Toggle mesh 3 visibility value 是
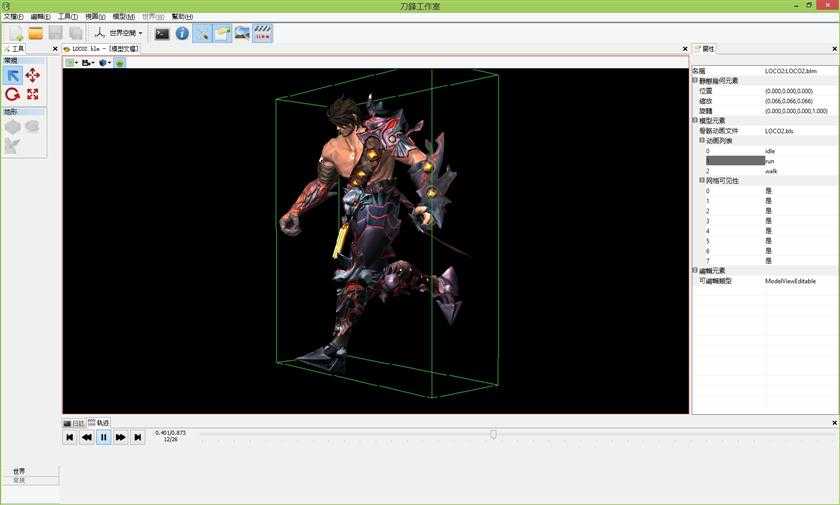Image resolution: width=840 pixels, height=505 pixels. [x=768, y=221]
